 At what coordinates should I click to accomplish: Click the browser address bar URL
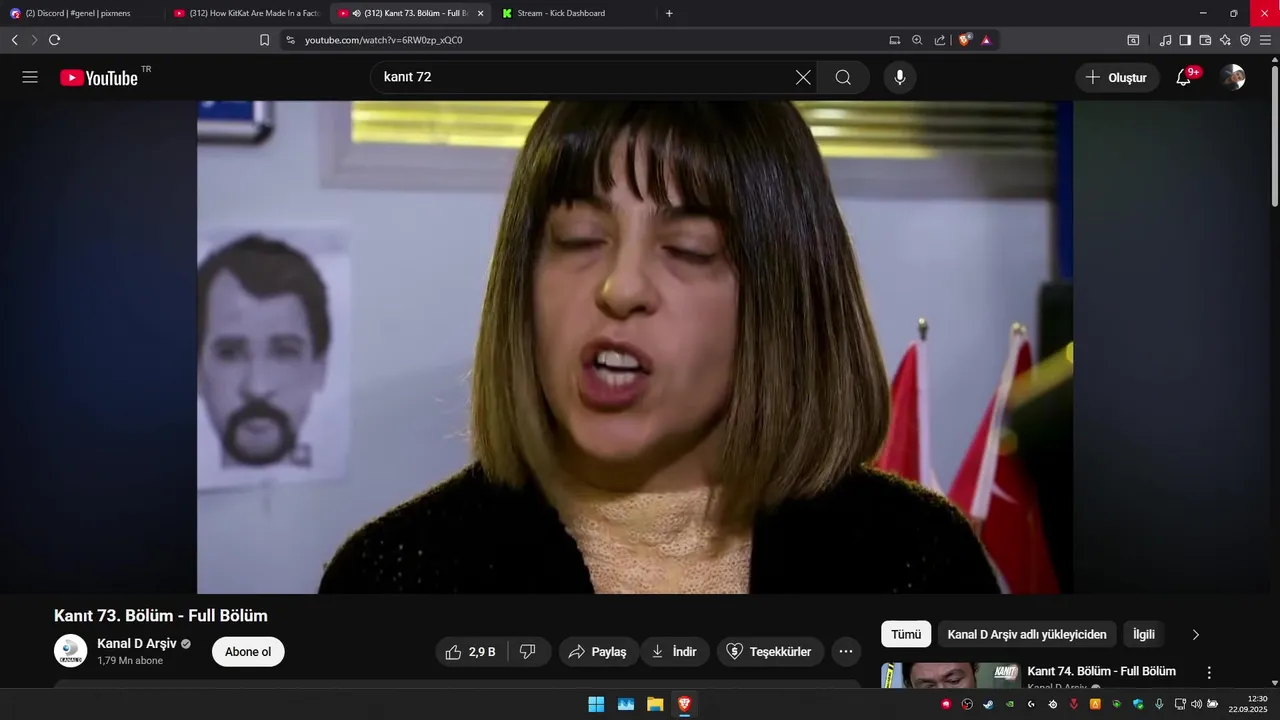click(383, 40)
